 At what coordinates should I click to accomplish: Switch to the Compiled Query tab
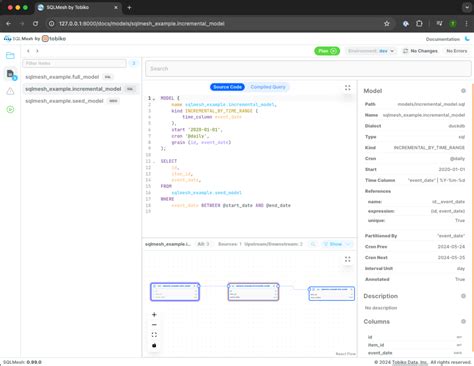268,87
